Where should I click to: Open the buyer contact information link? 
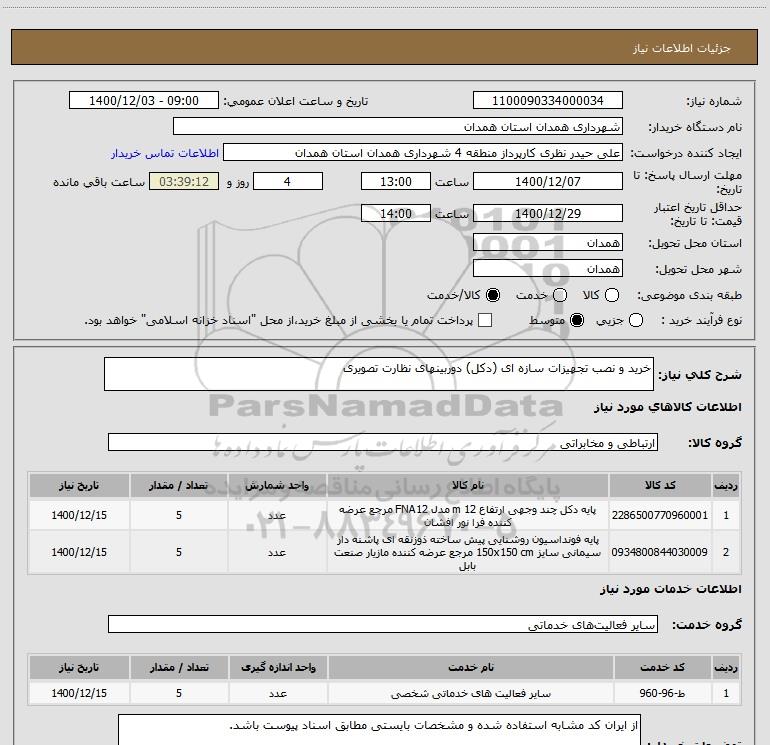[165, 153]
